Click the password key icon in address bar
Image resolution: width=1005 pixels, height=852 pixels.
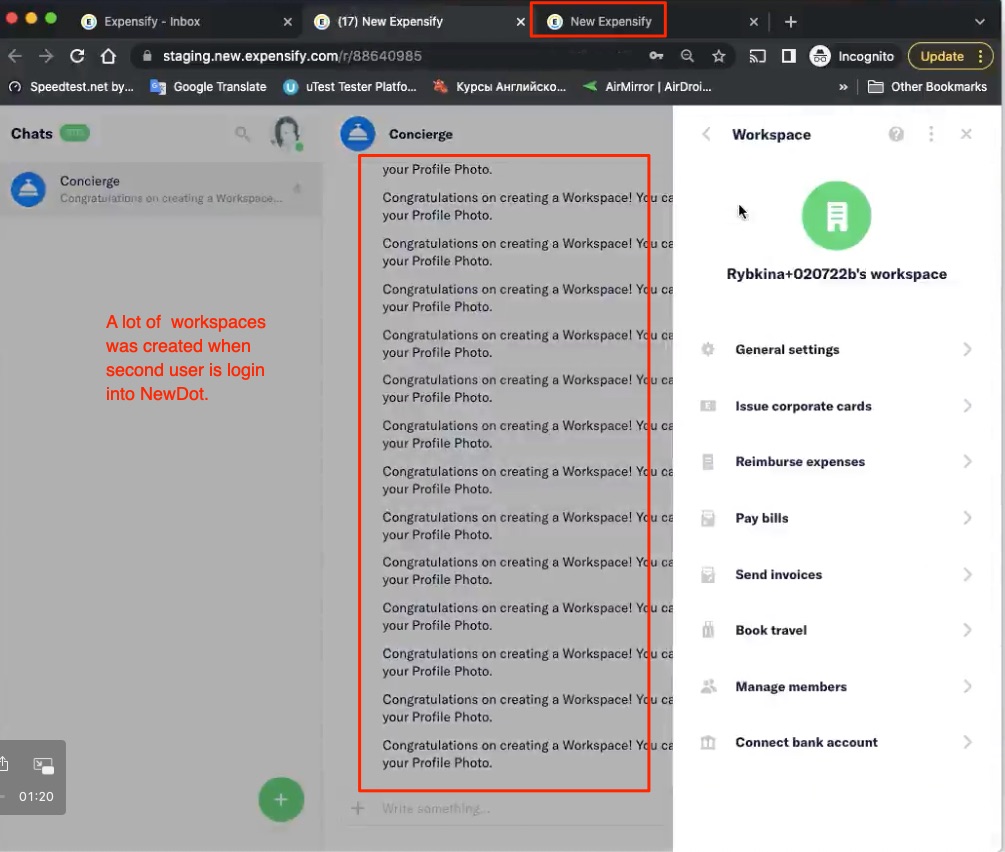tap(656, 56)
